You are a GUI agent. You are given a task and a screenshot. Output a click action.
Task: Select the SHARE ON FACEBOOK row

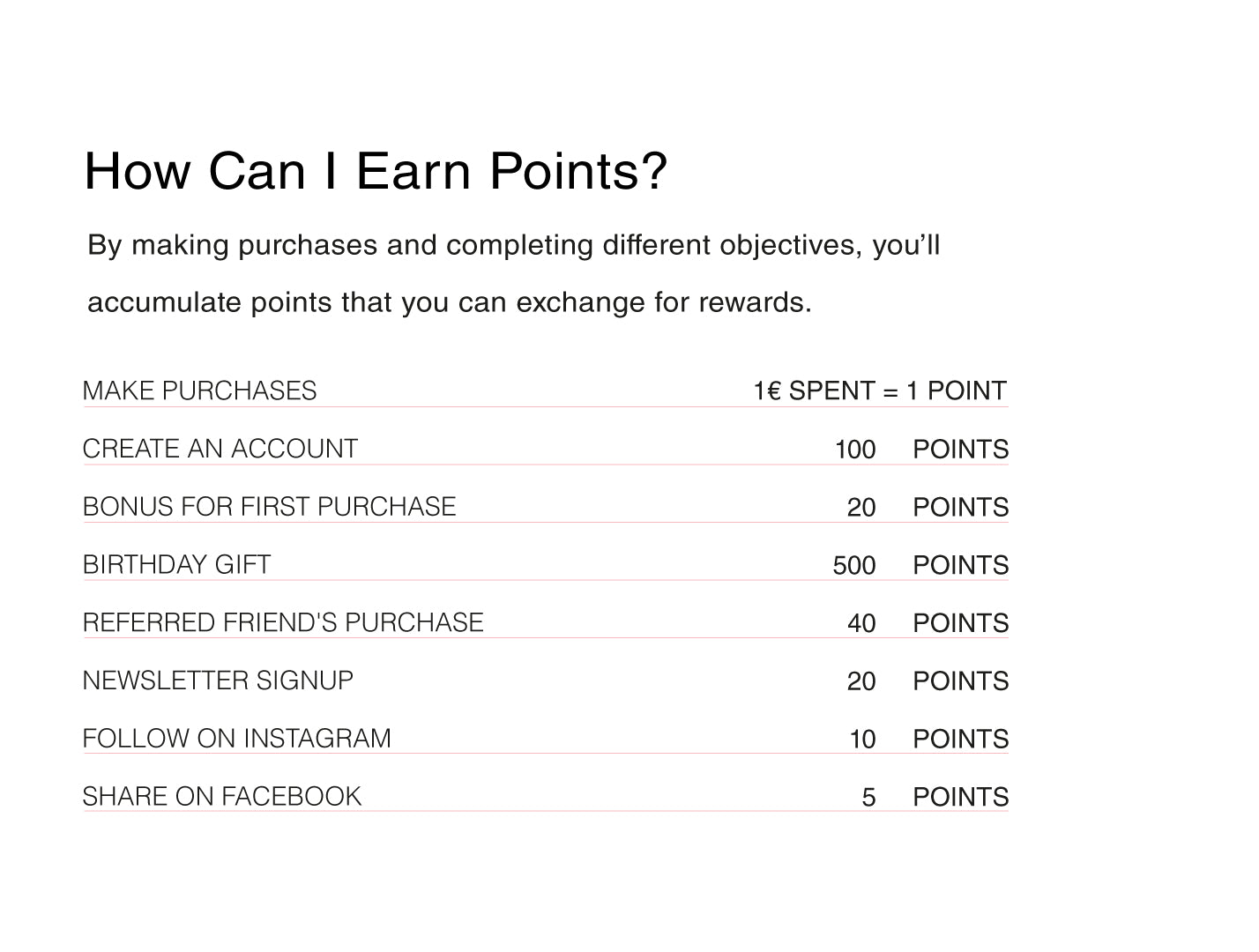point(546,796)
